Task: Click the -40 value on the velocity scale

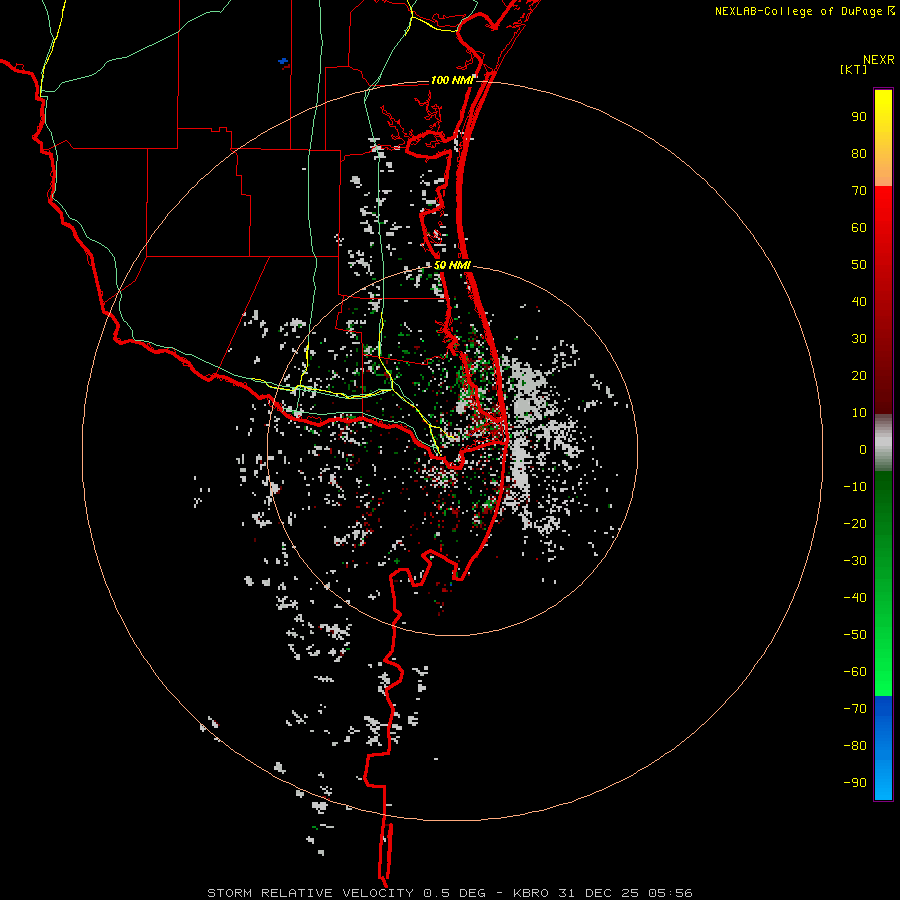Action: pyautogui.click(x=855, y=598)
